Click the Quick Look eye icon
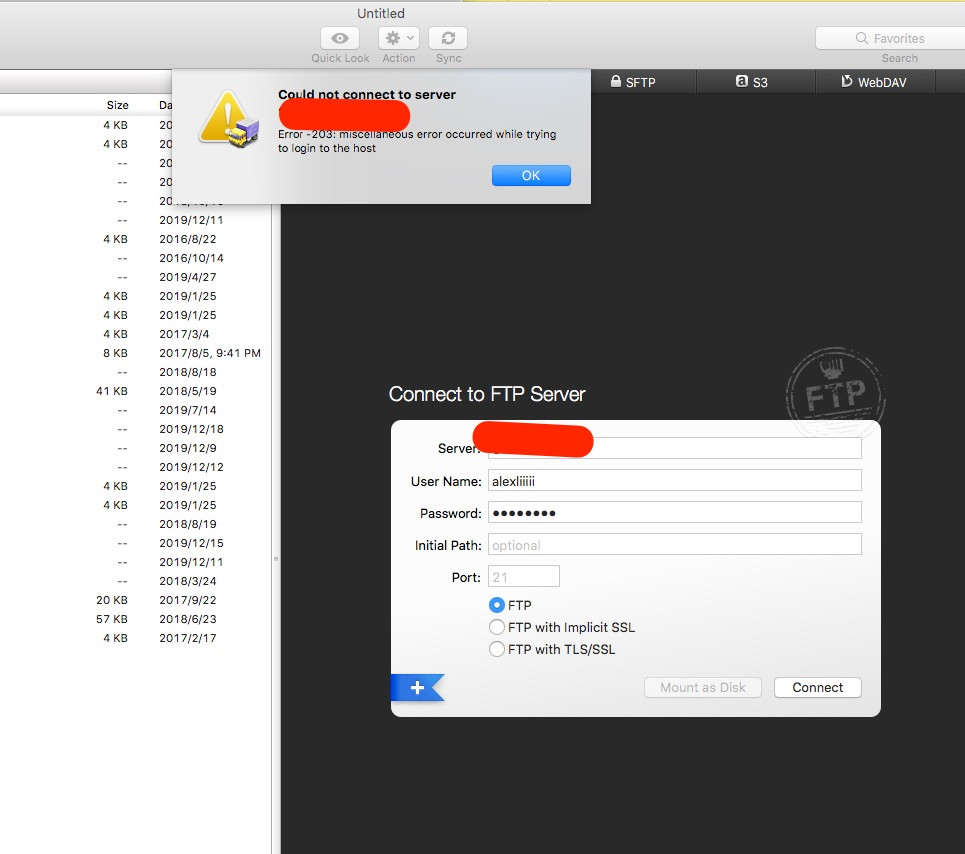Viewport: 965px width, 854px height. pos(340,38)
